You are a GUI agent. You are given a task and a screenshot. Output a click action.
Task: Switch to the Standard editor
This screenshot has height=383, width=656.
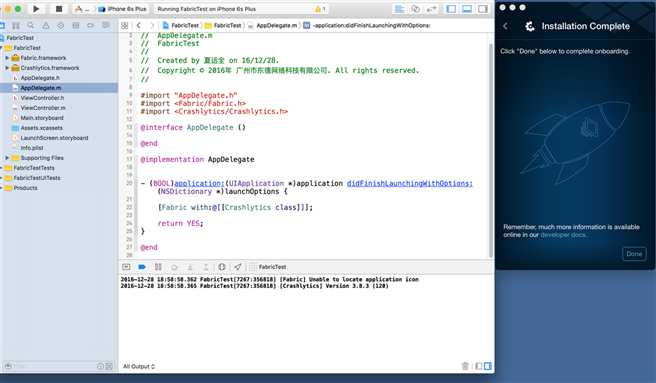pyautogui.click(x=400, y=9)
